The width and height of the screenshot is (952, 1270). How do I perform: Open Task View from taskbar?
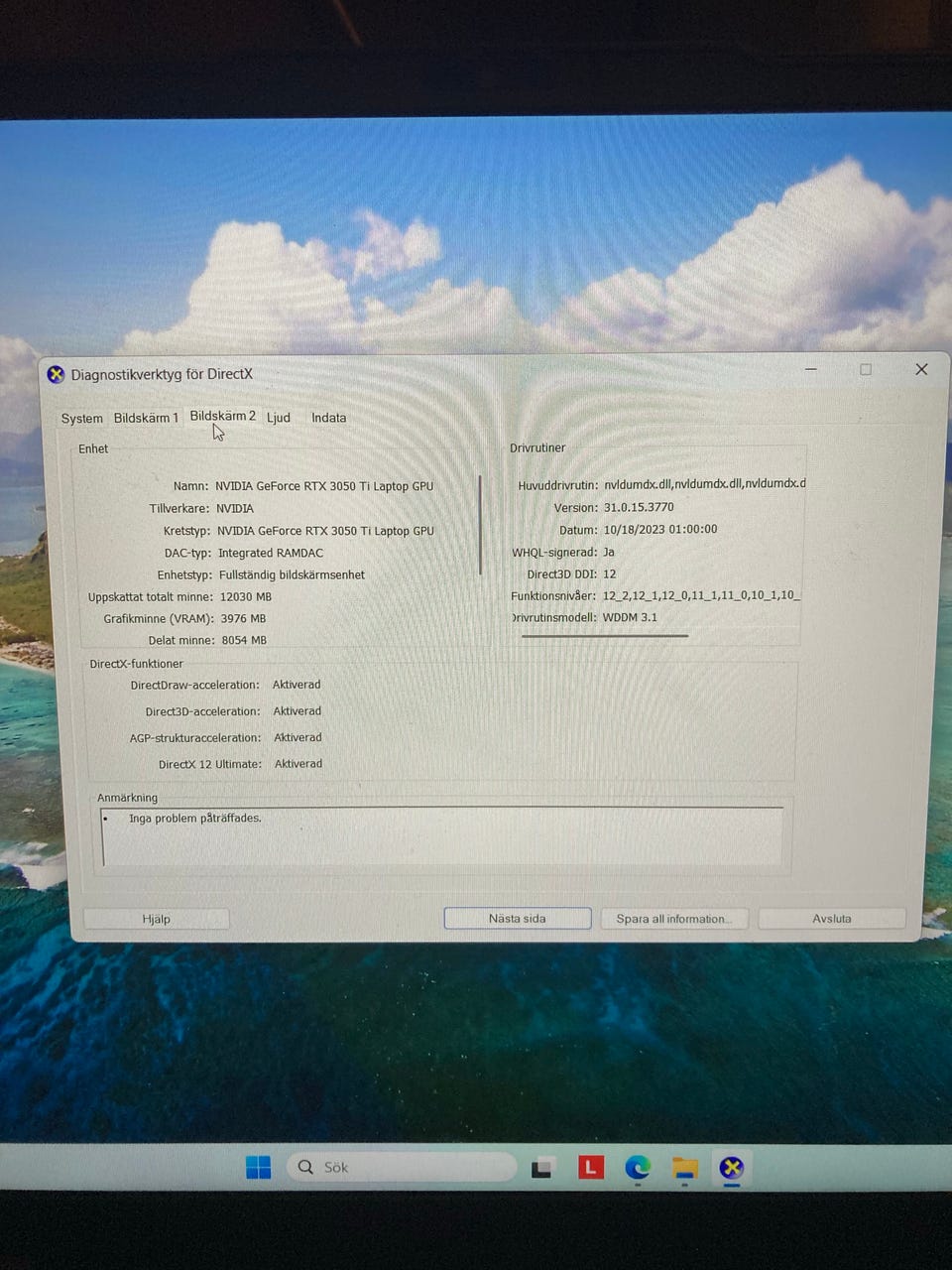coord(541,1168)
